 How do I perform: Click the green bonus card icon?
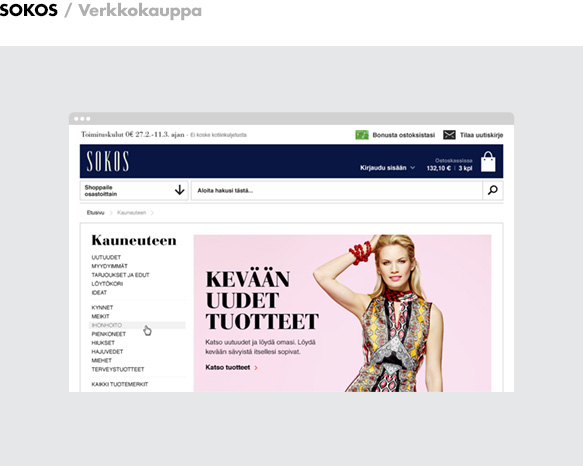point(362,135)
